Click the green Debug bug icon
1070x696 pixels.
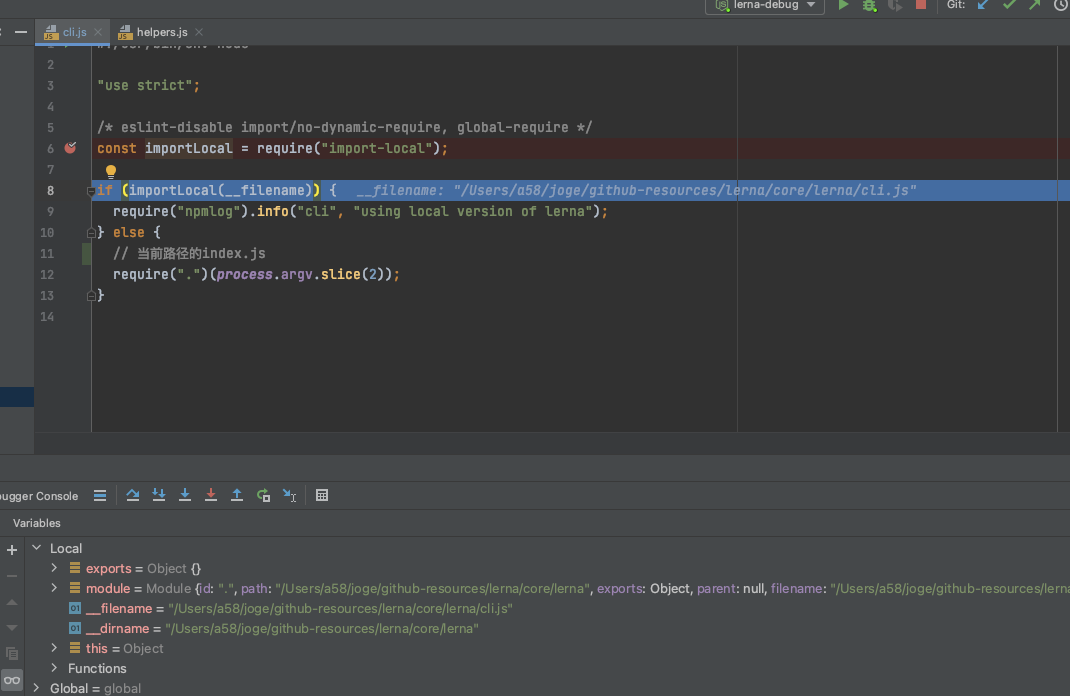pyautogui.click(x=869, y=5)
